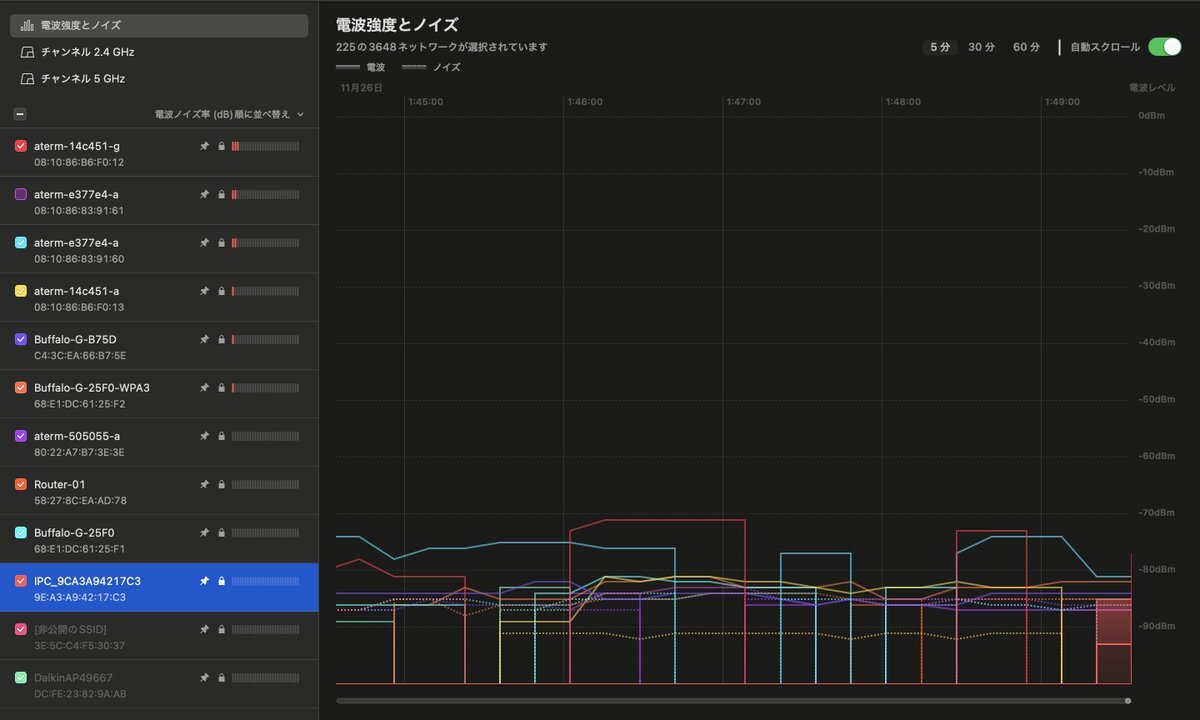Select the 30 分 time range
The width and height of the screenshot is (1200, 720).
coord(981,47)
